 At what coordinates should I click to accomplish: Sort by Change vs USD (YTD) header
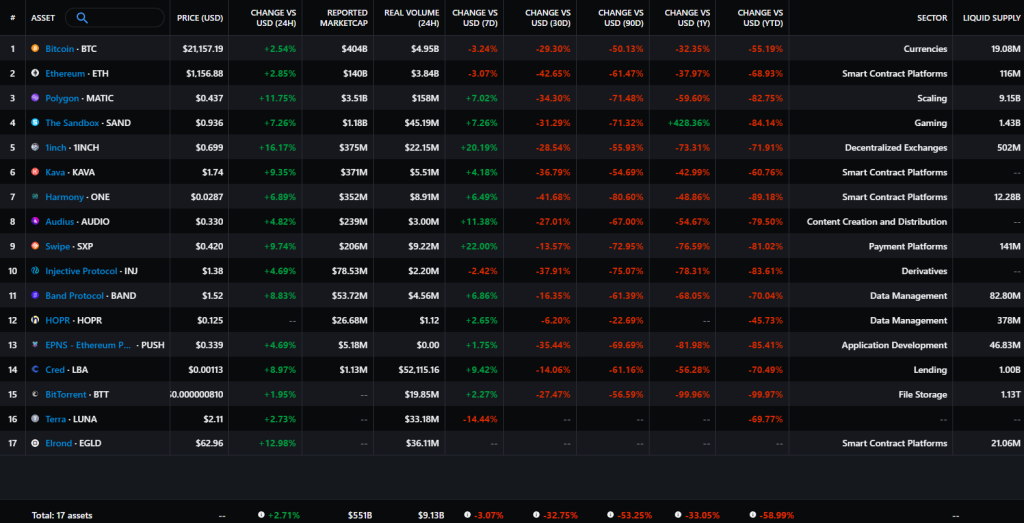[760, 18]
